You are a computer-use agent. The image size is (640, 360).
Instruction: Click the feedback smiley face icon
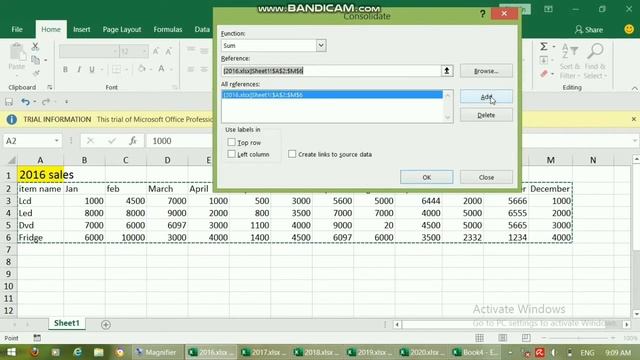[x=629, y=29]
